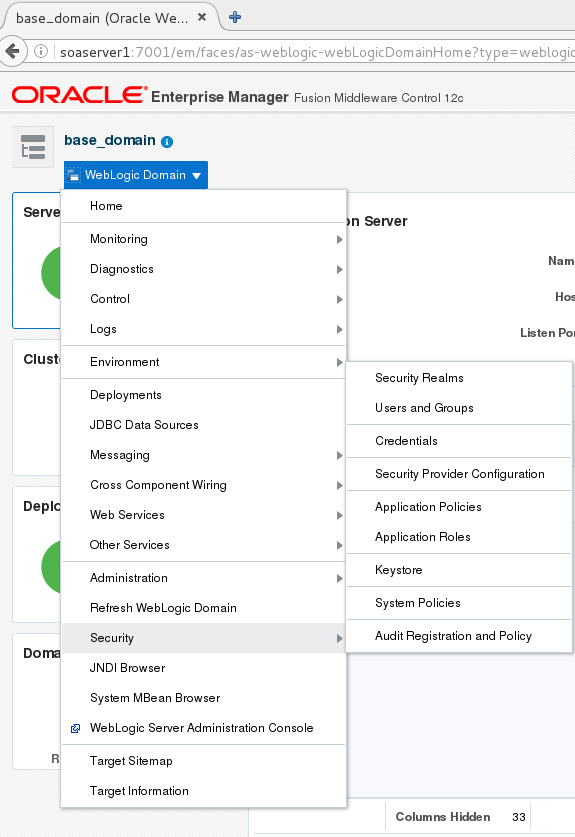Open a new browser tab with plus icon
Screen dimensions: 575x837
(x=235, y=17)
